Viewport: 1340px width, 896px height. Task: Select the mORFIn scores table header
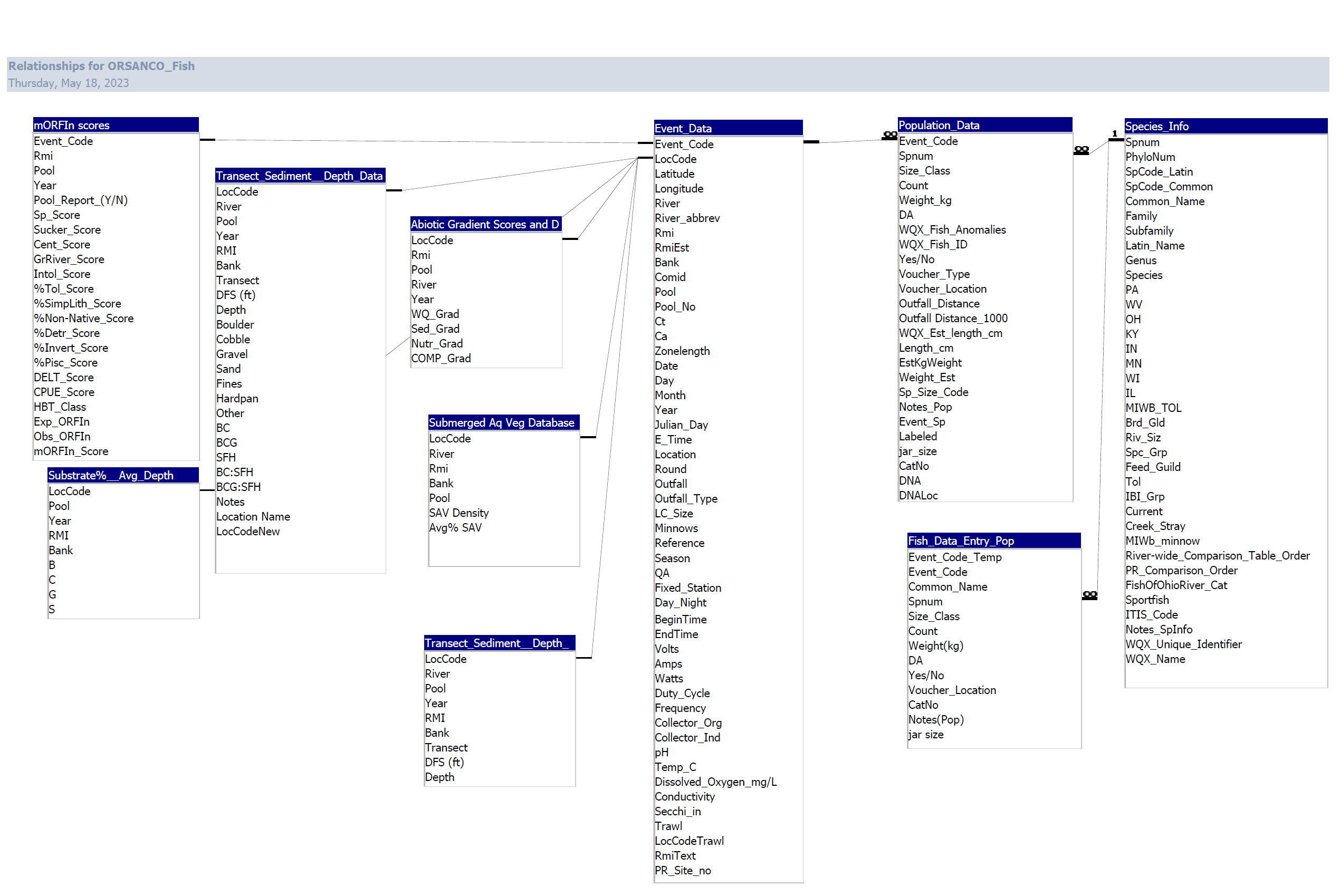coord(116,125)
